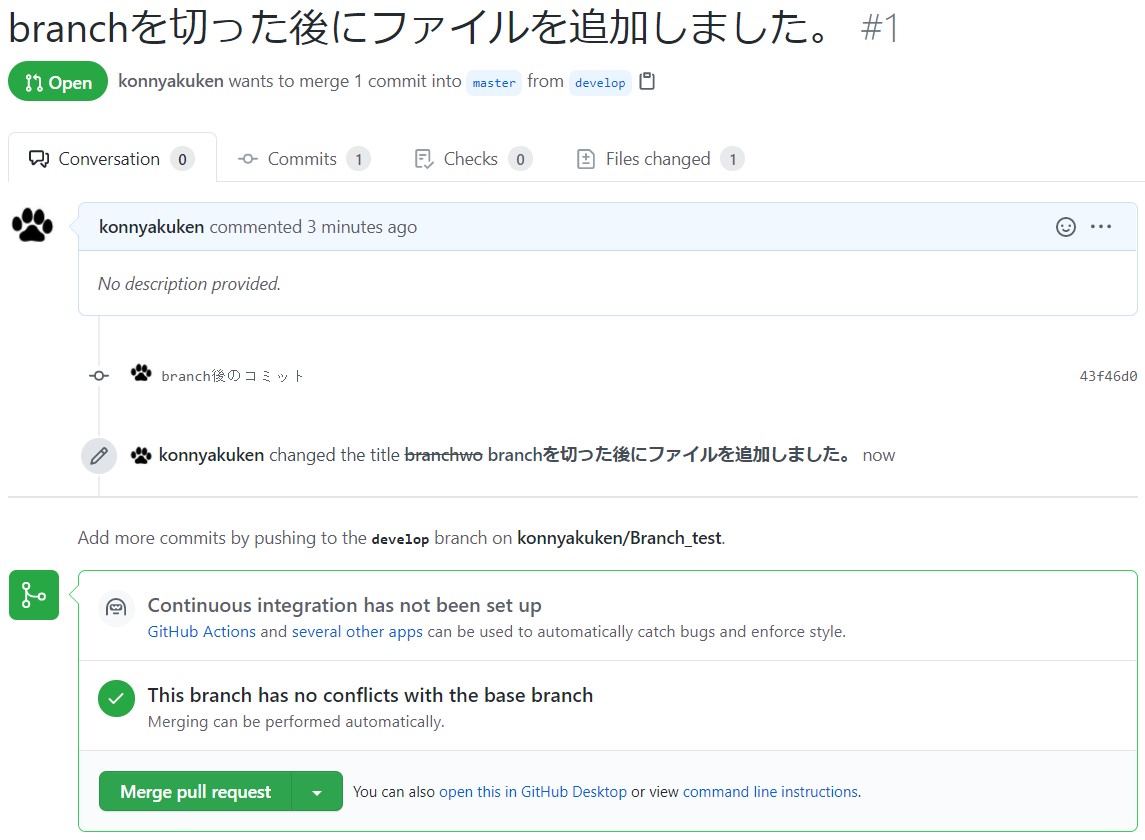Click the commit node icon on the timeline
Screen dimensions: 1145x840
tap(99, 375)
